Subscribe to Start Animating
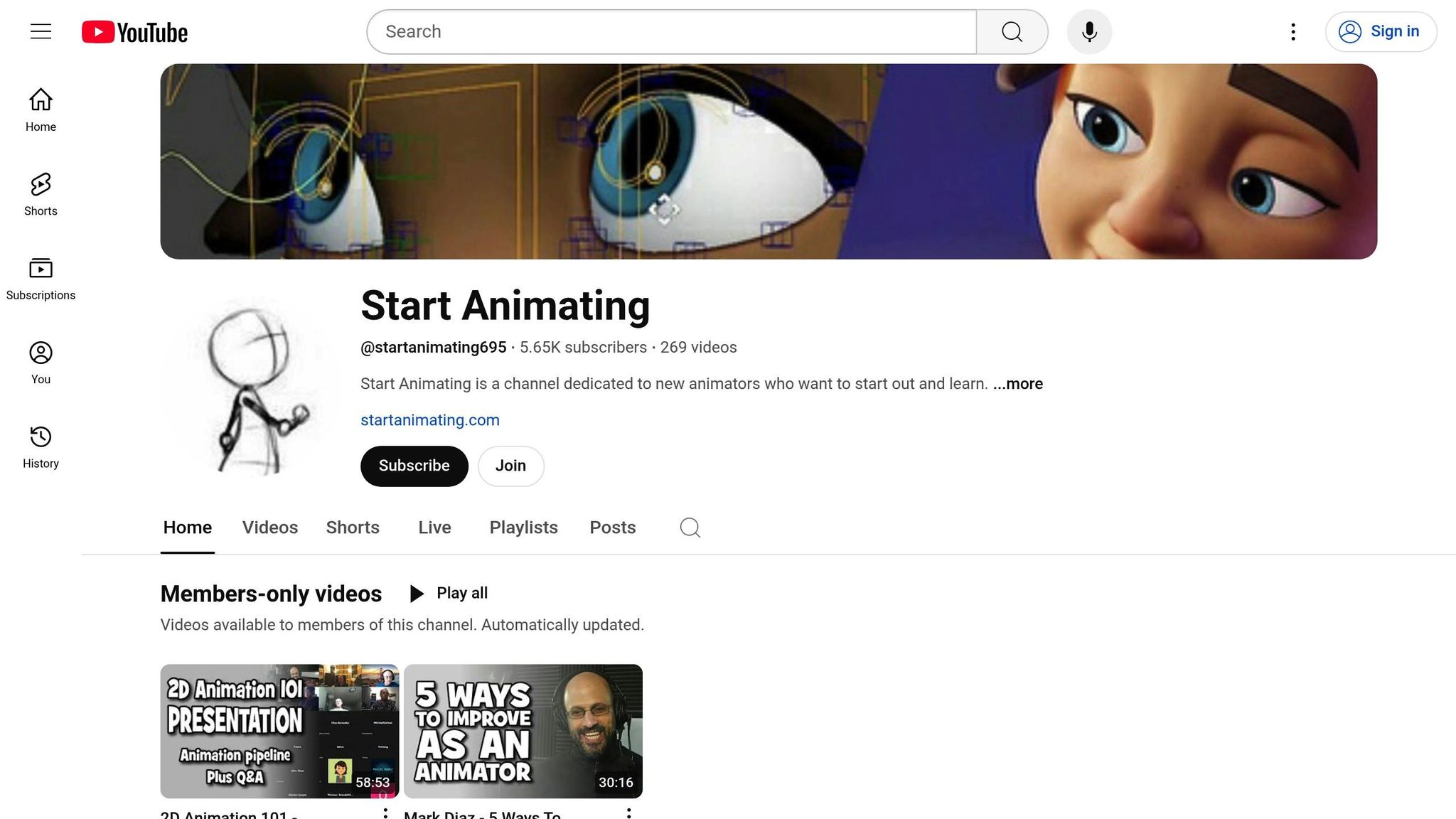 [414, 466]
